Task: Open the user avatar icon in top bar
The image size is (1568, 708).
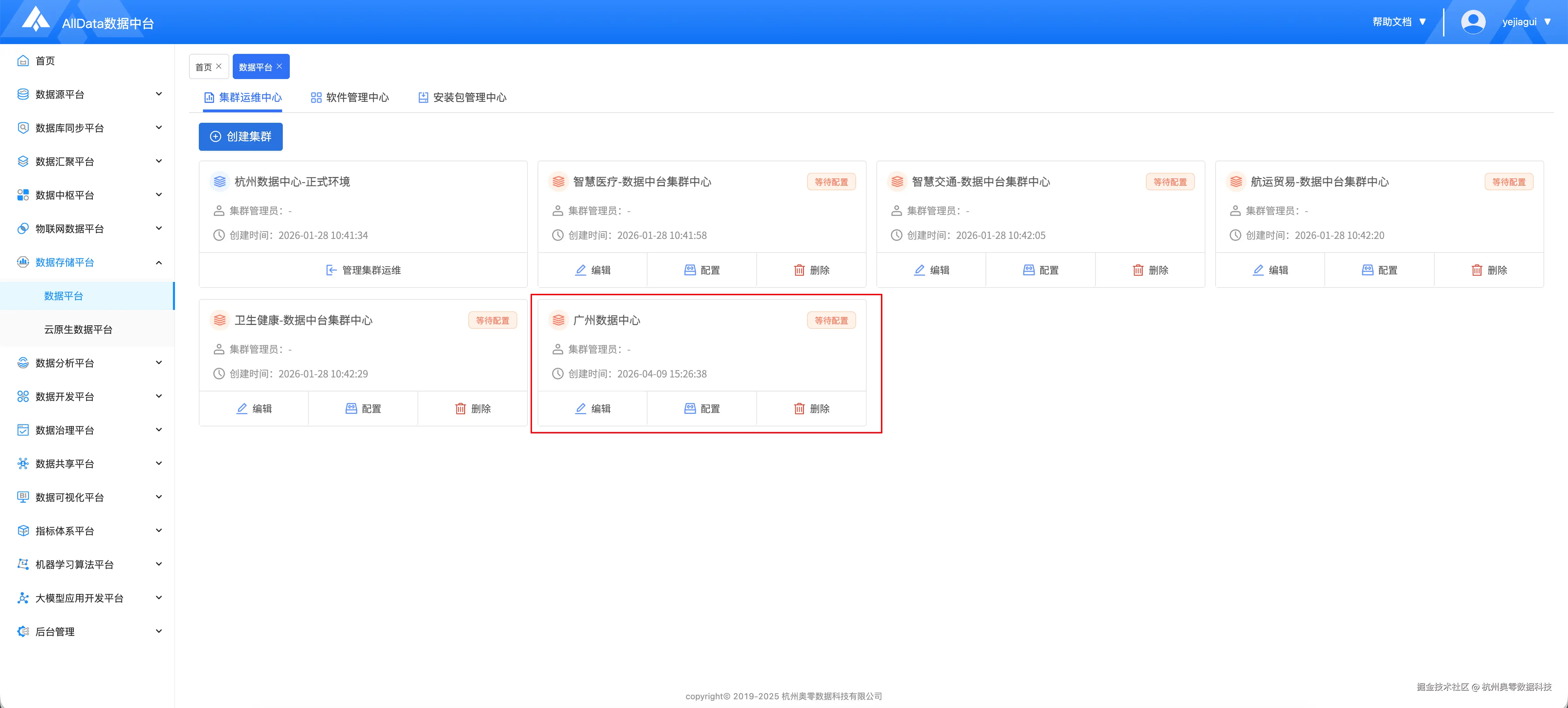Action: pos(1473,21)
